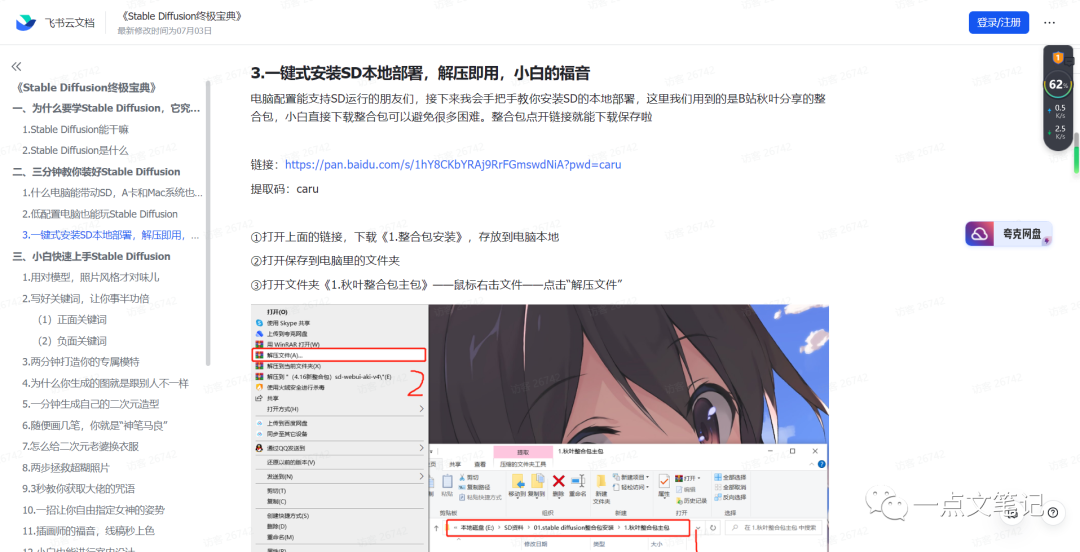Click the 飞书云文档 label in header
This screenshot has height=552, width=1080.
pyautogui.click(x=70, y=23)
